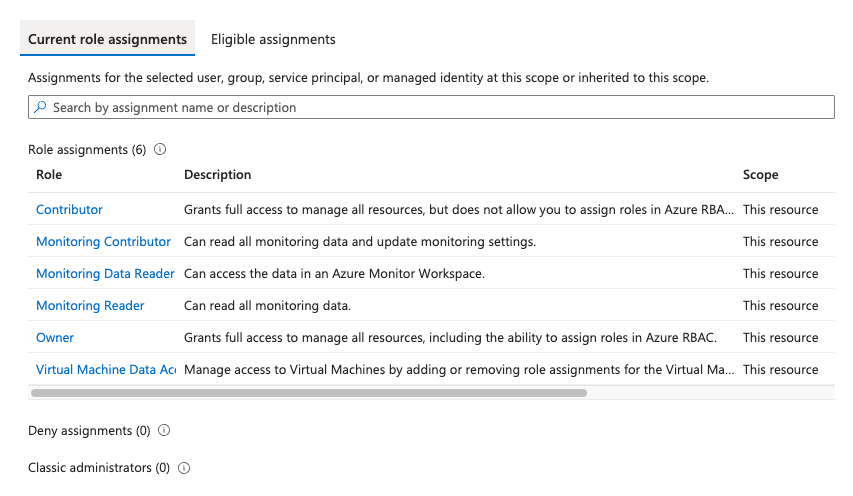The image size is (853, 496).
Task: Click info icon next to Classic administrators
Action: point(184,468)
